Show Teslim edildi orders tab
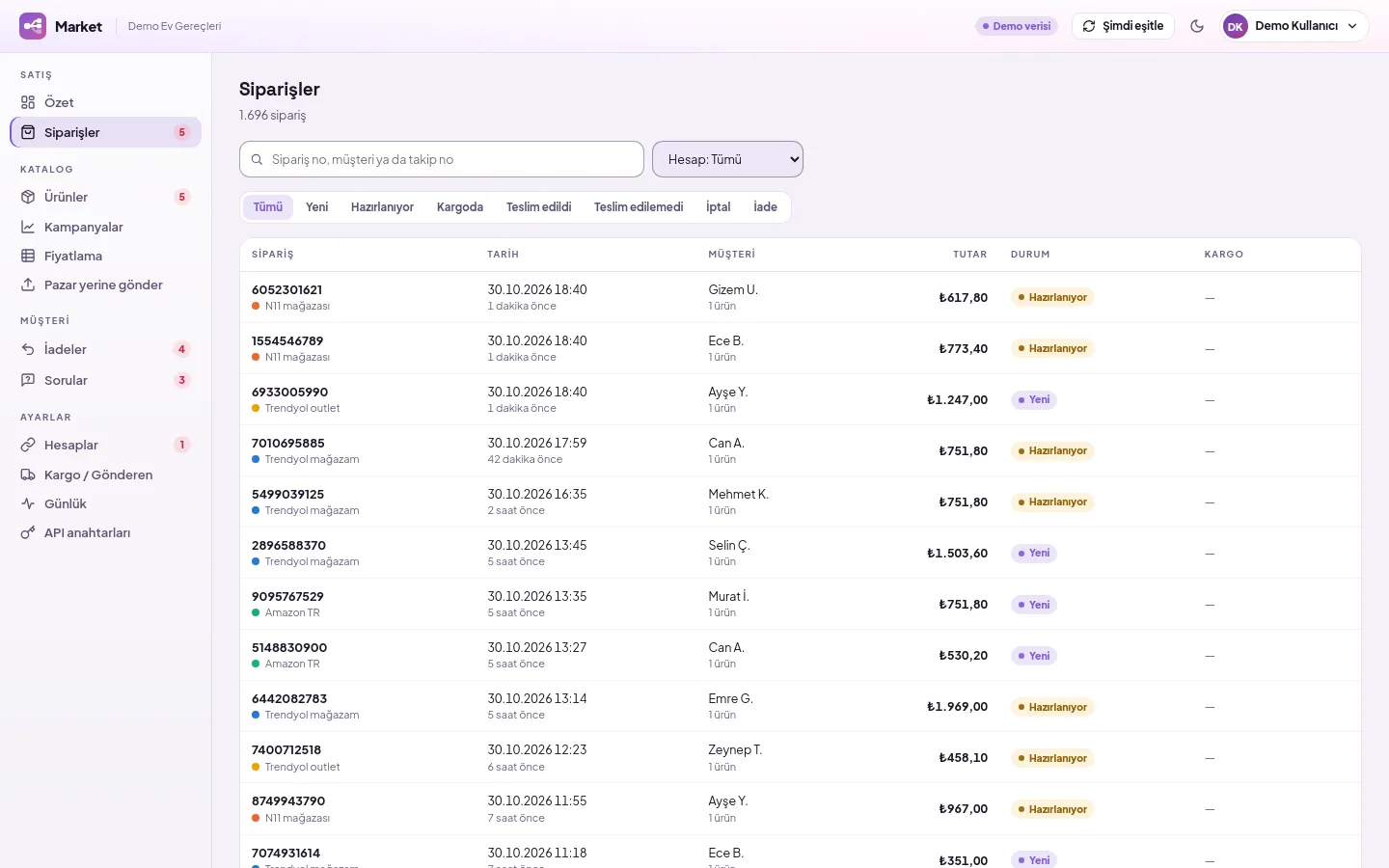Viewport: 1389px width, 868px height. (539, 207)
